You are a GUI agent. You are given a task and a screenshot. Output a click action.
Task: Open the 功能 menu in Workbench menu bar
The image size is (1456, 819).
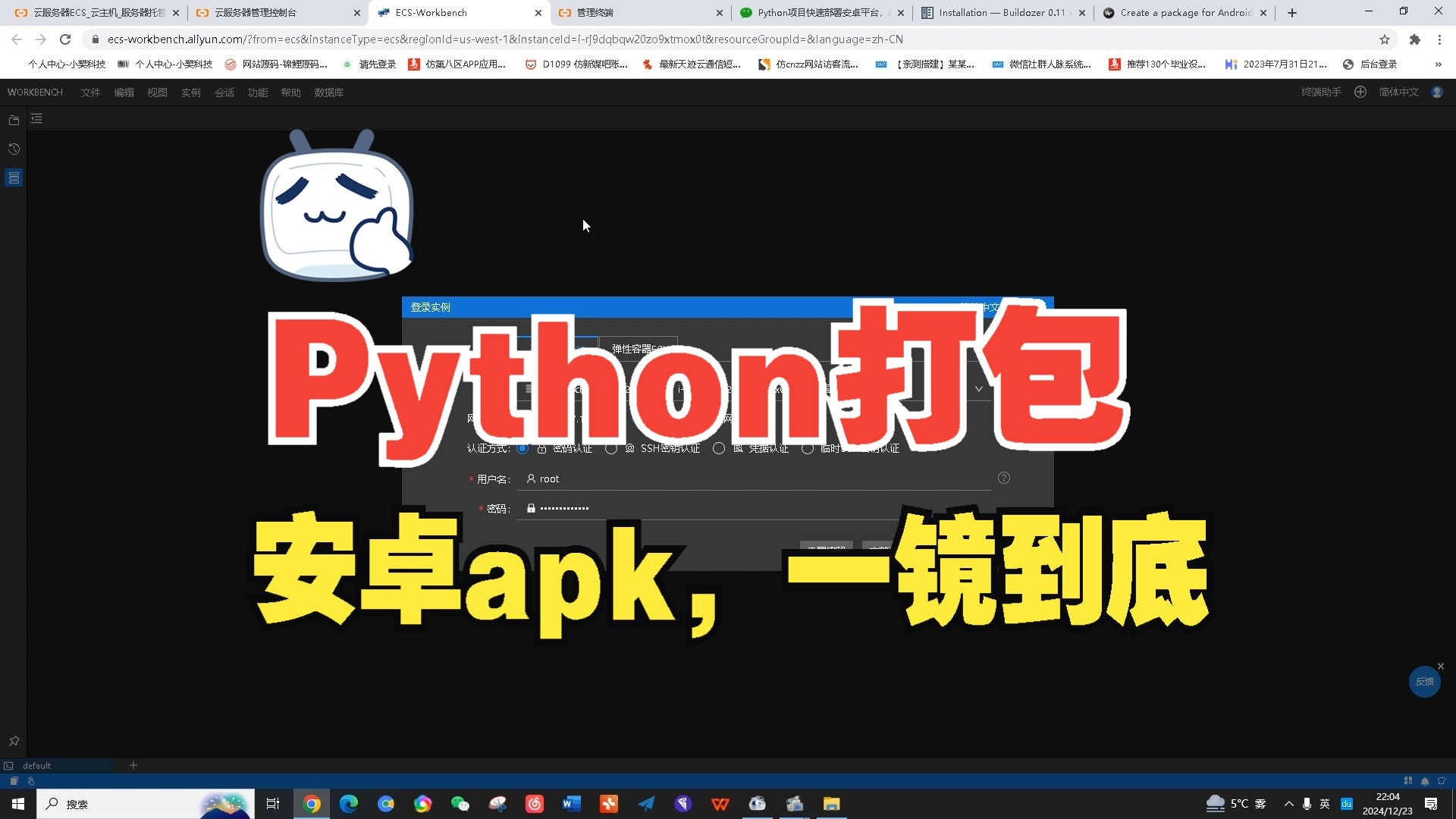(x=257, y=92)
